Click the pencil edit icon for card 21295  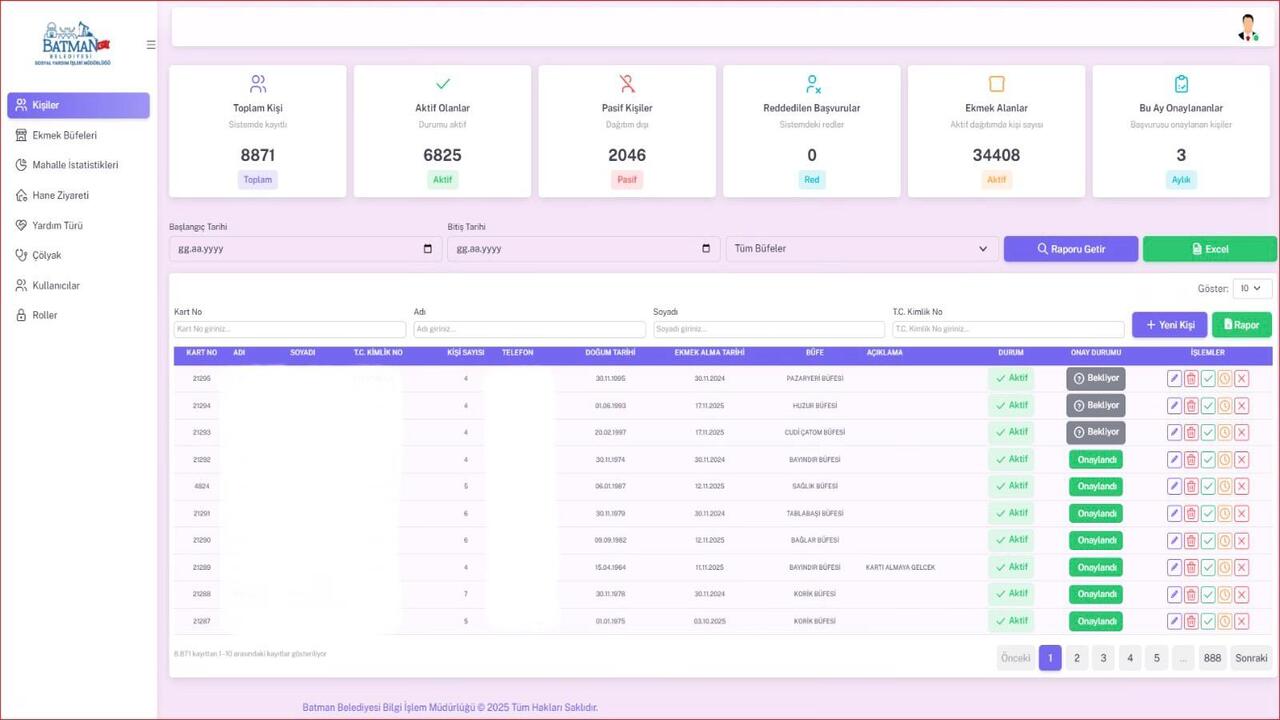tap(1174, 378)
